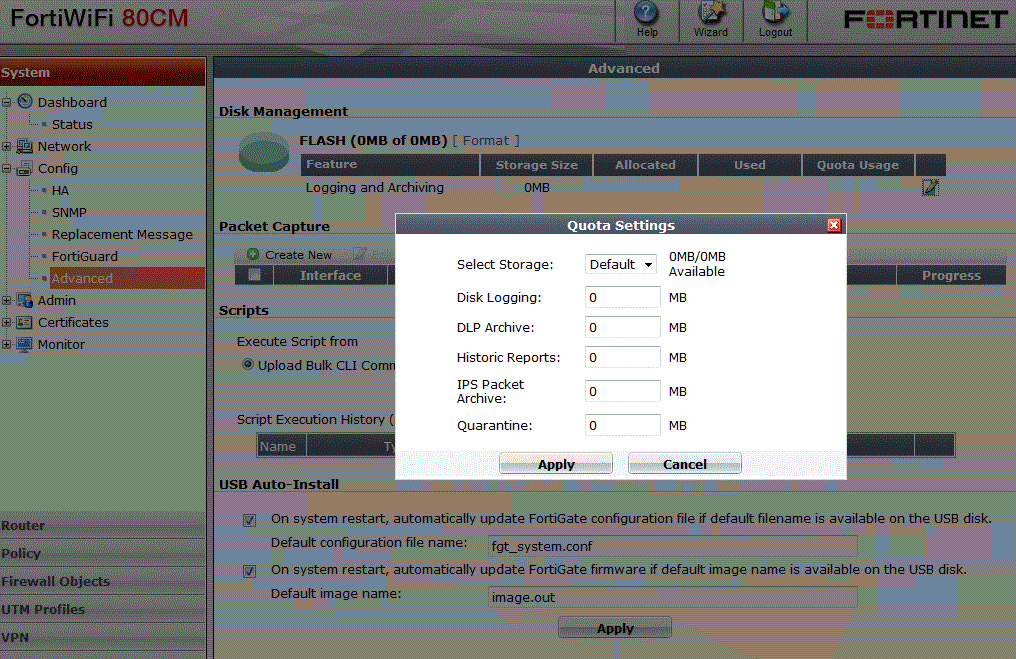Open the UTM Profiles menu section

(x=102, y=609)
